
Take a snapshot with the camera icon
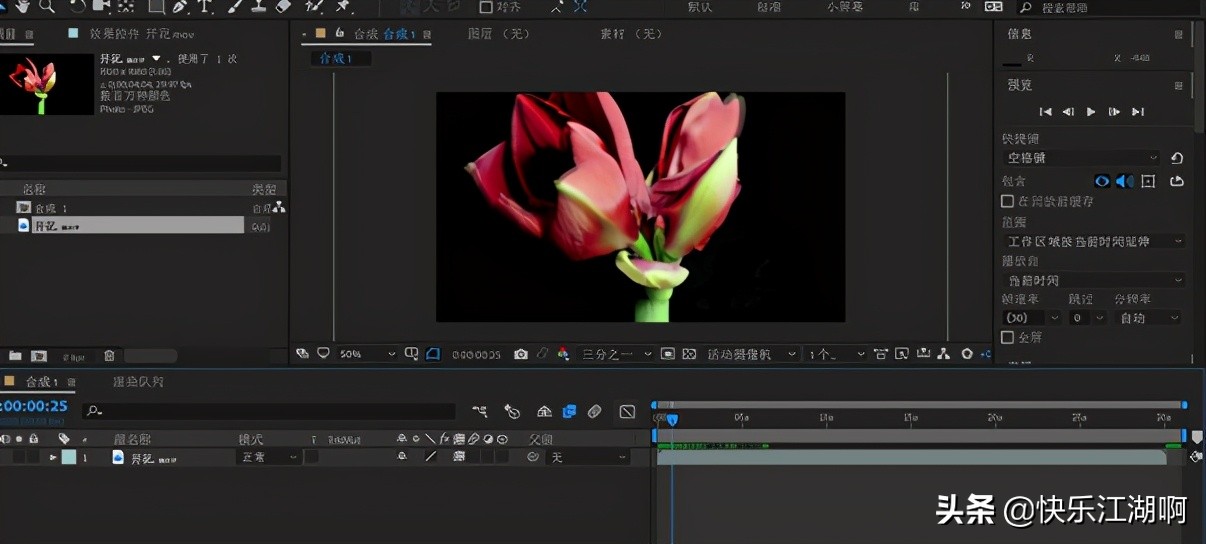(521, 354)
